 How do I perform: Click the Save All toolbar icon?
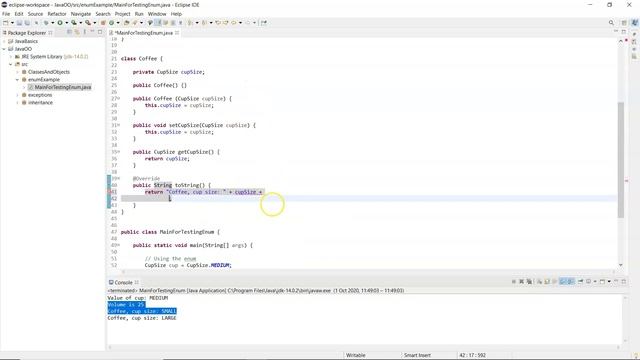tap(27, 23)
